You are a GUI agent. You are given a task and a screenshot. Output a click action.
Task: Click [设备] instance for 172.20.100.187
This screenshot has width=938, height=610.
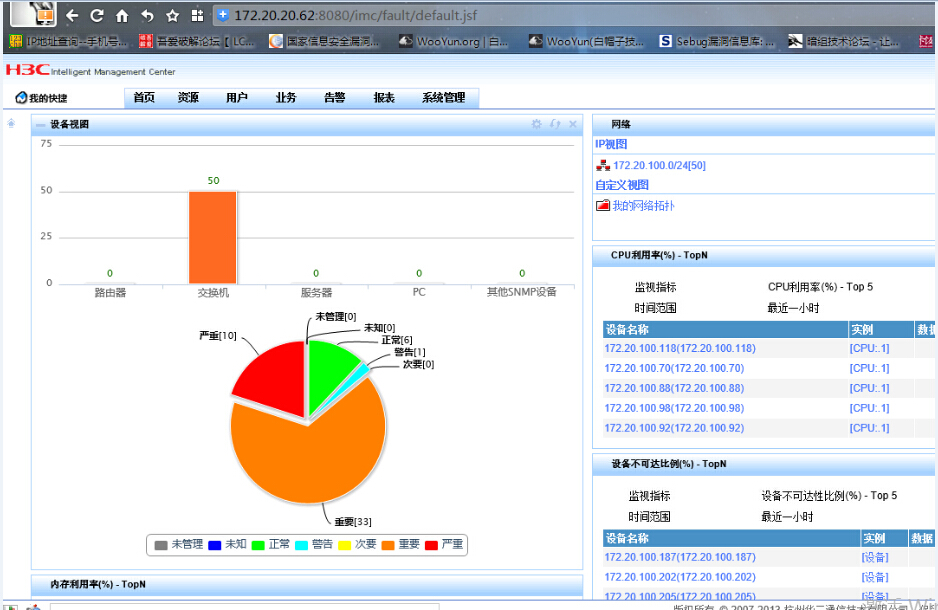(x=875, y=557)
